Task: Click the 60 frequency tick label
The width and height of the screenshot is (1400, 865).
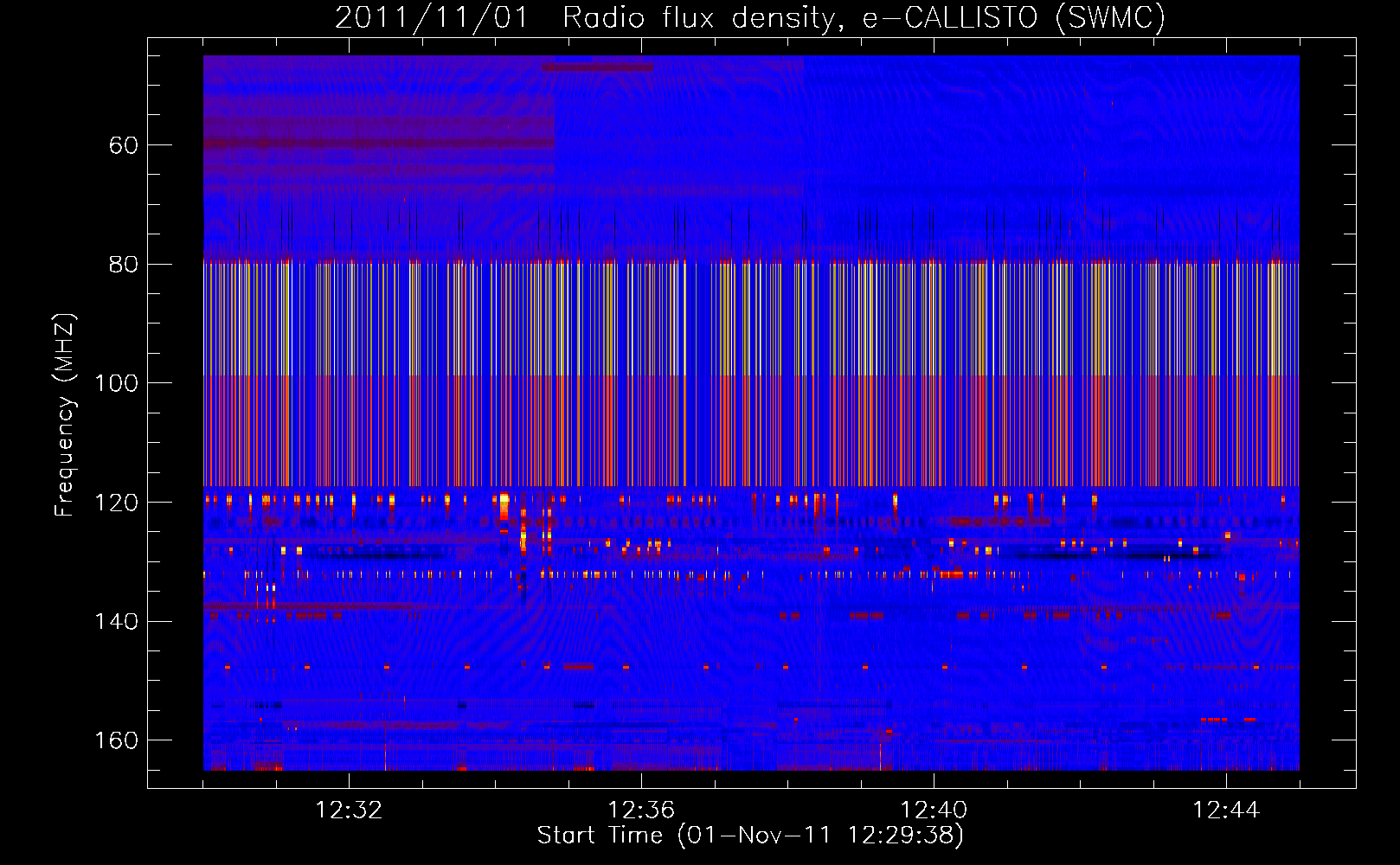Action: (x=124, y=145)
